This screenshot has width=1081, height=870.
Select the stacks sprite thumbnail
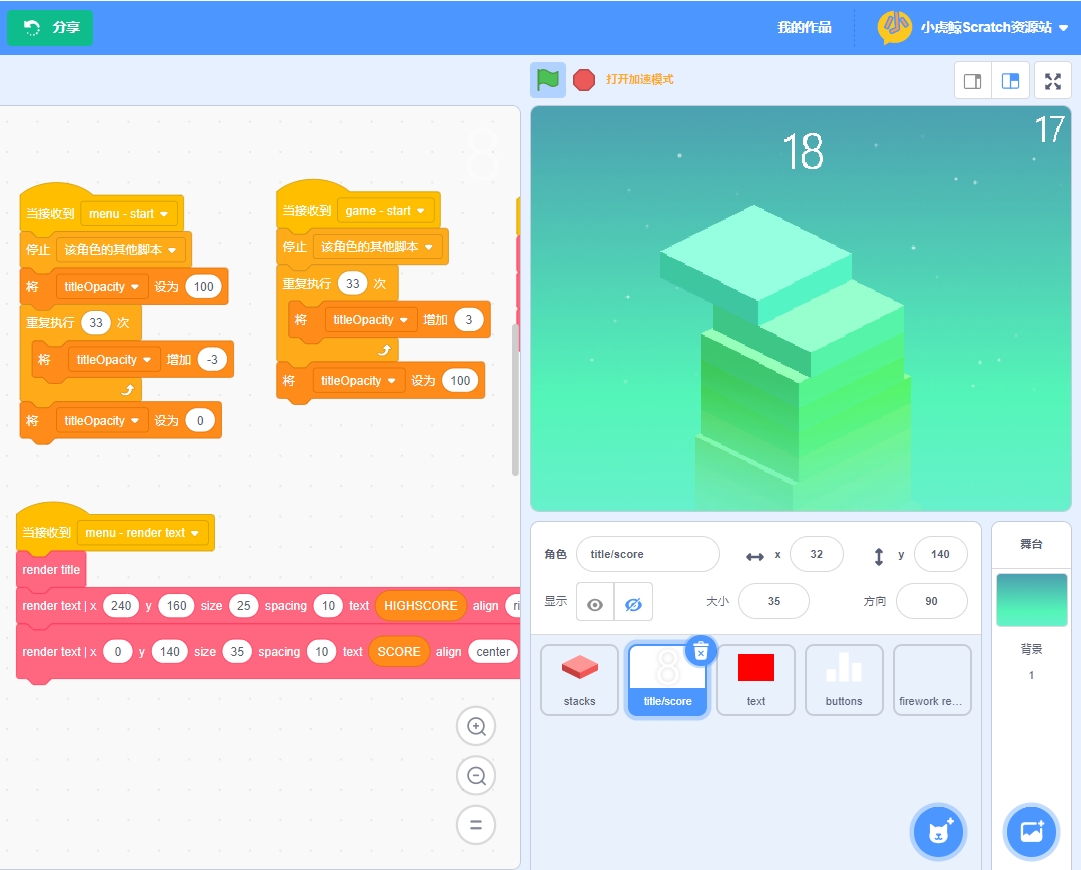point(579,679)
